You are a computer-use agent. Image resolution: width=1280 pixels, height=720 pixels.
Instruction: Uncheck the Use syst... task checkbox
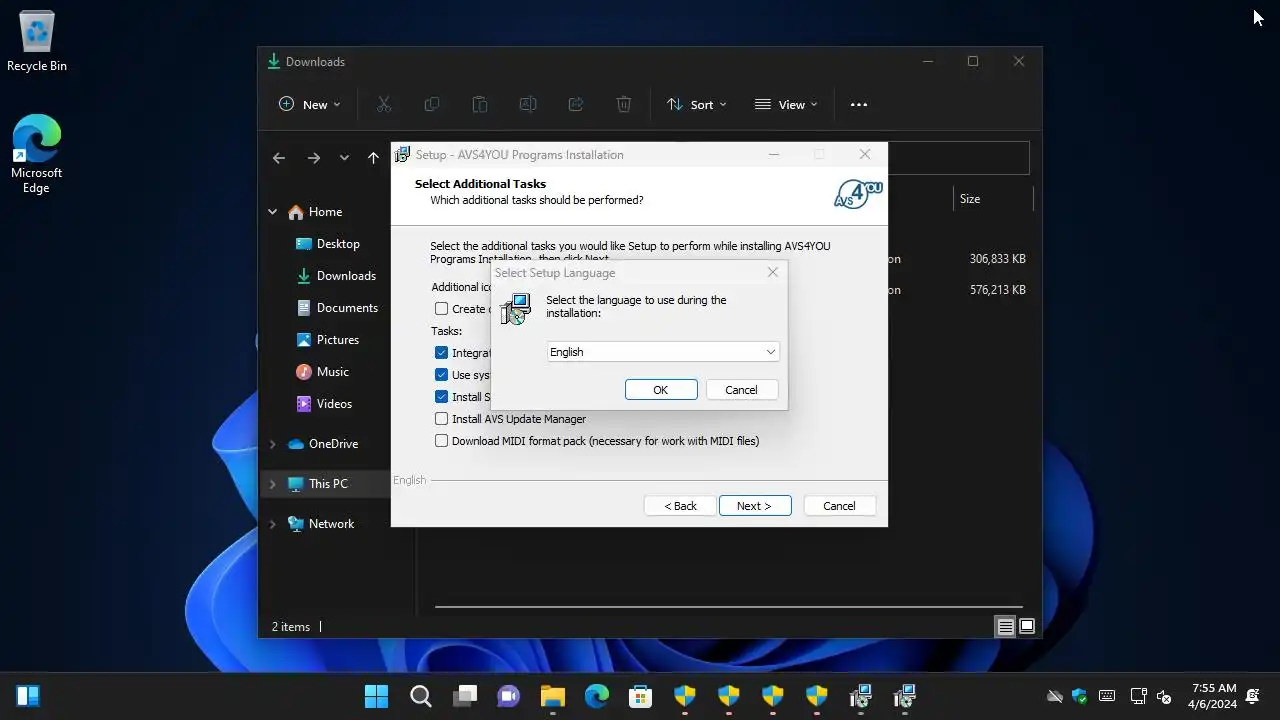(441, 375)
